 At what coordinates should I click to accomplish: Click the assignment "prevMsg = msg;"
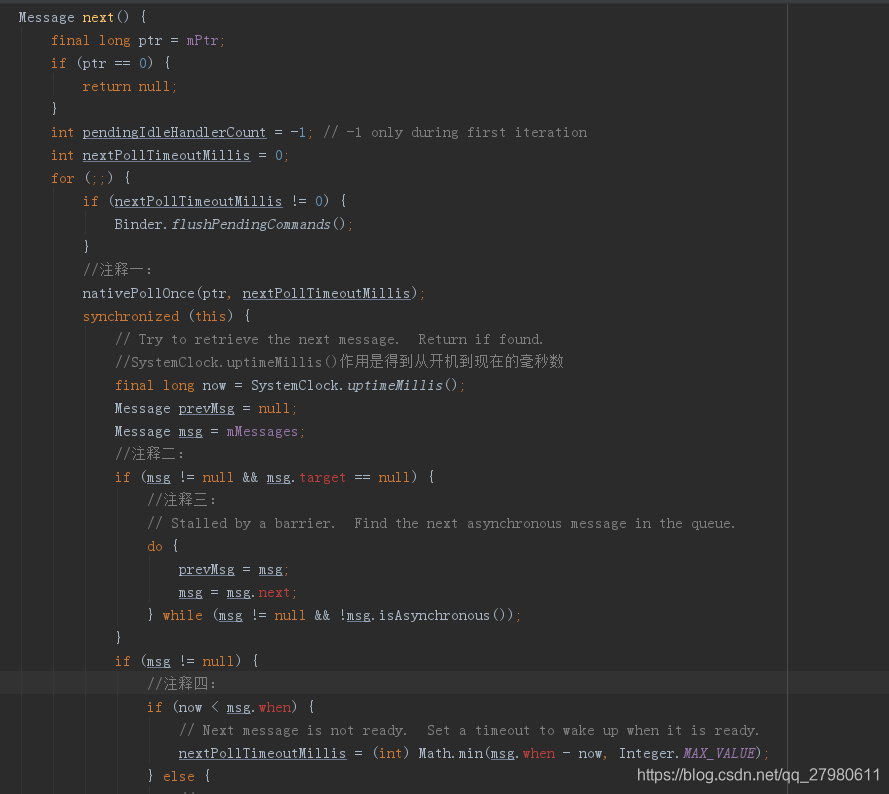[234, 569]
